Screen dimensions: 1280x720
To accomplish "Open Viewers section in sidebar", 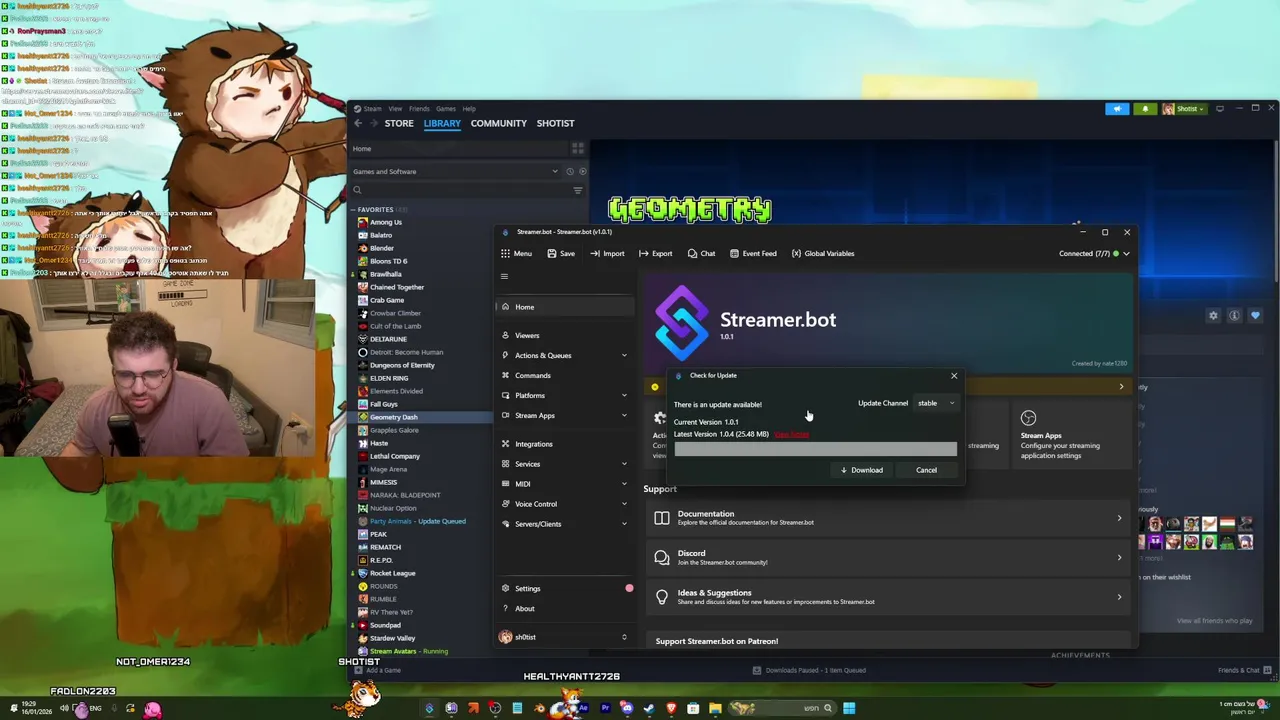I will (x=565, y=335).
